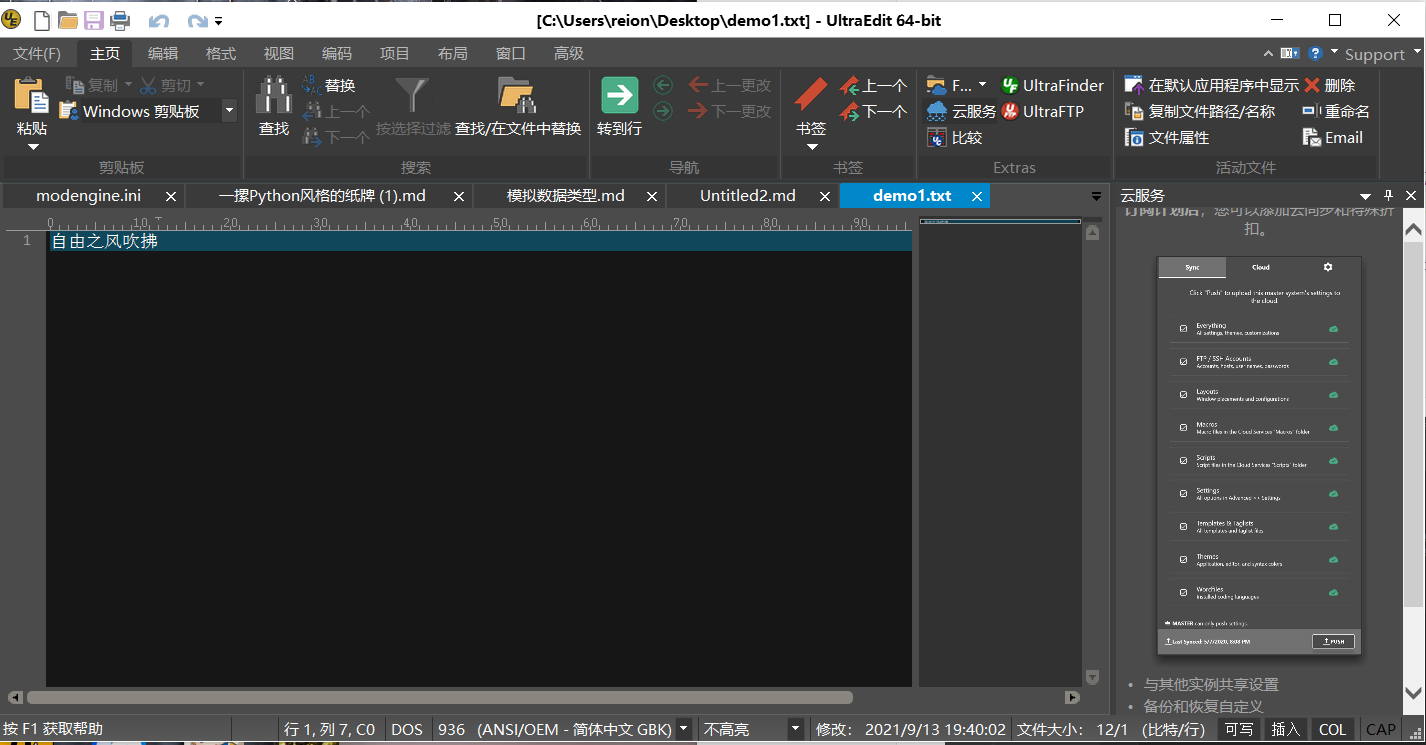Open the encoding 936 ANSI/OEM dropdown
This screenshot has height=745, width=1426.
[684, 729]
